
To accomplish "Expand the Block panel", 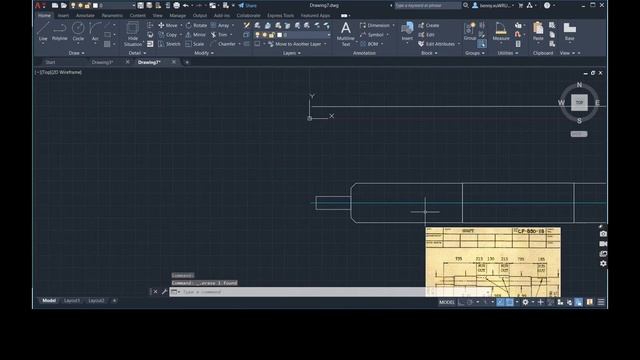I will (x=429, y=53).
